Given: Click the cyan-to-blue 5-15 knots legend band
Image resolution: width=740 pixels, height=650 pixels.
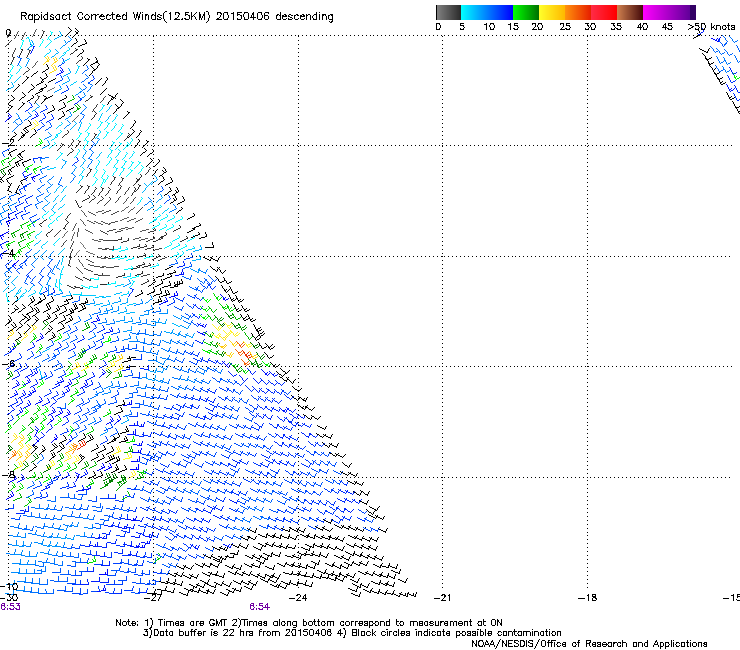Looking at the screenshot, I should [x=487, y=12].
